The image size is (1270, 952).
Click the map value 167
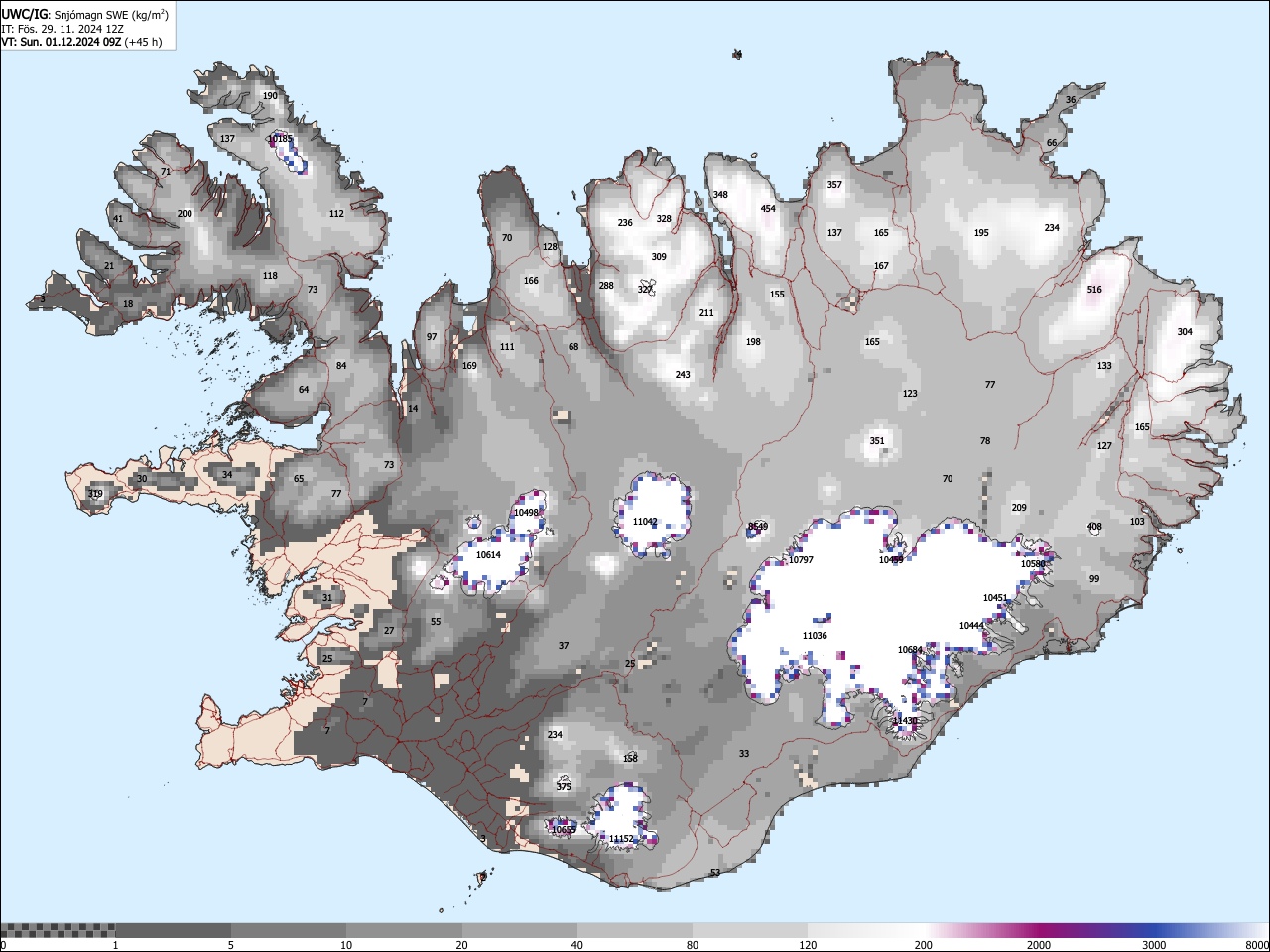pos(881,266)
